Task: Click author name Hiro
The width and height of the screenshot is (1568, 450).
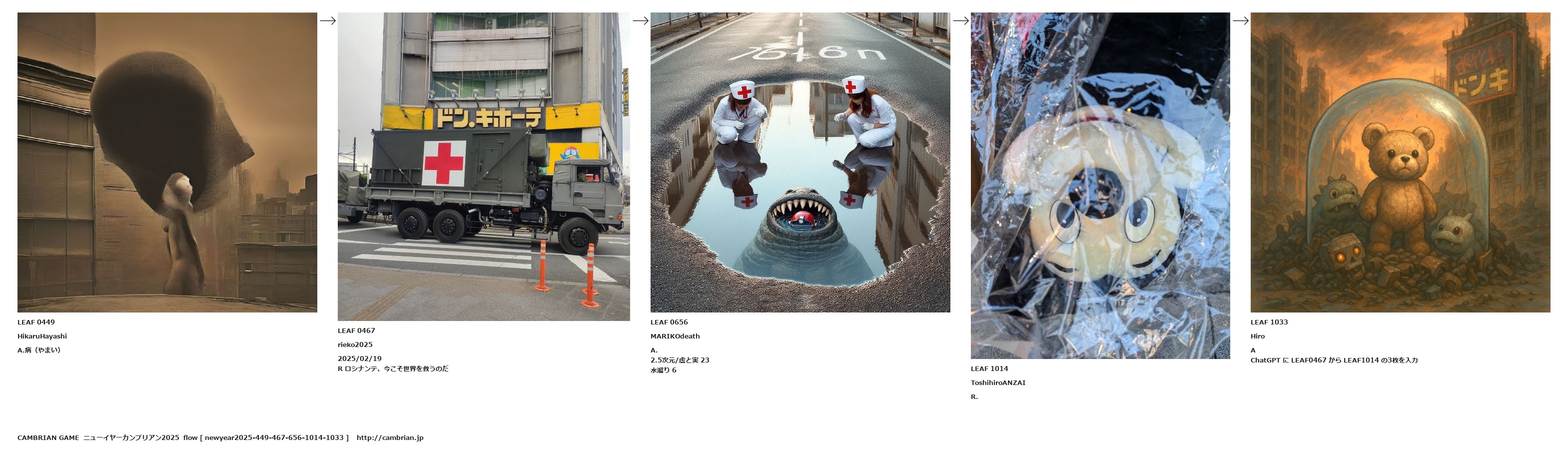Action: point(1258,336)
